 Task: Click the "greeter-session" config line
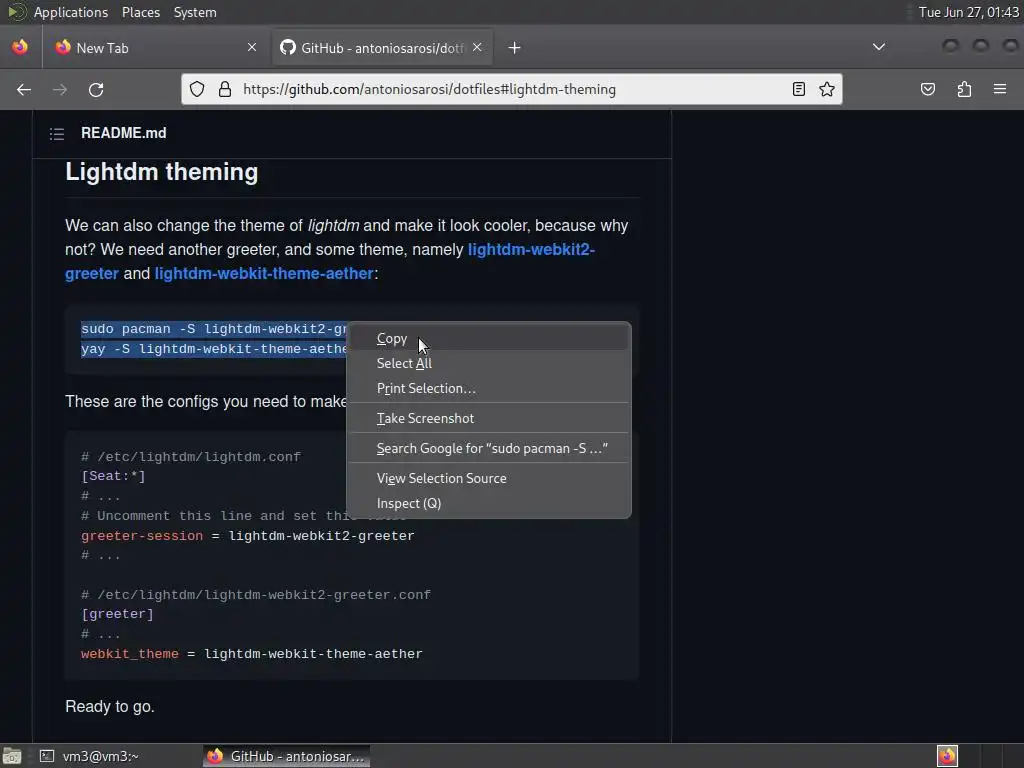(x=248, y=536)
